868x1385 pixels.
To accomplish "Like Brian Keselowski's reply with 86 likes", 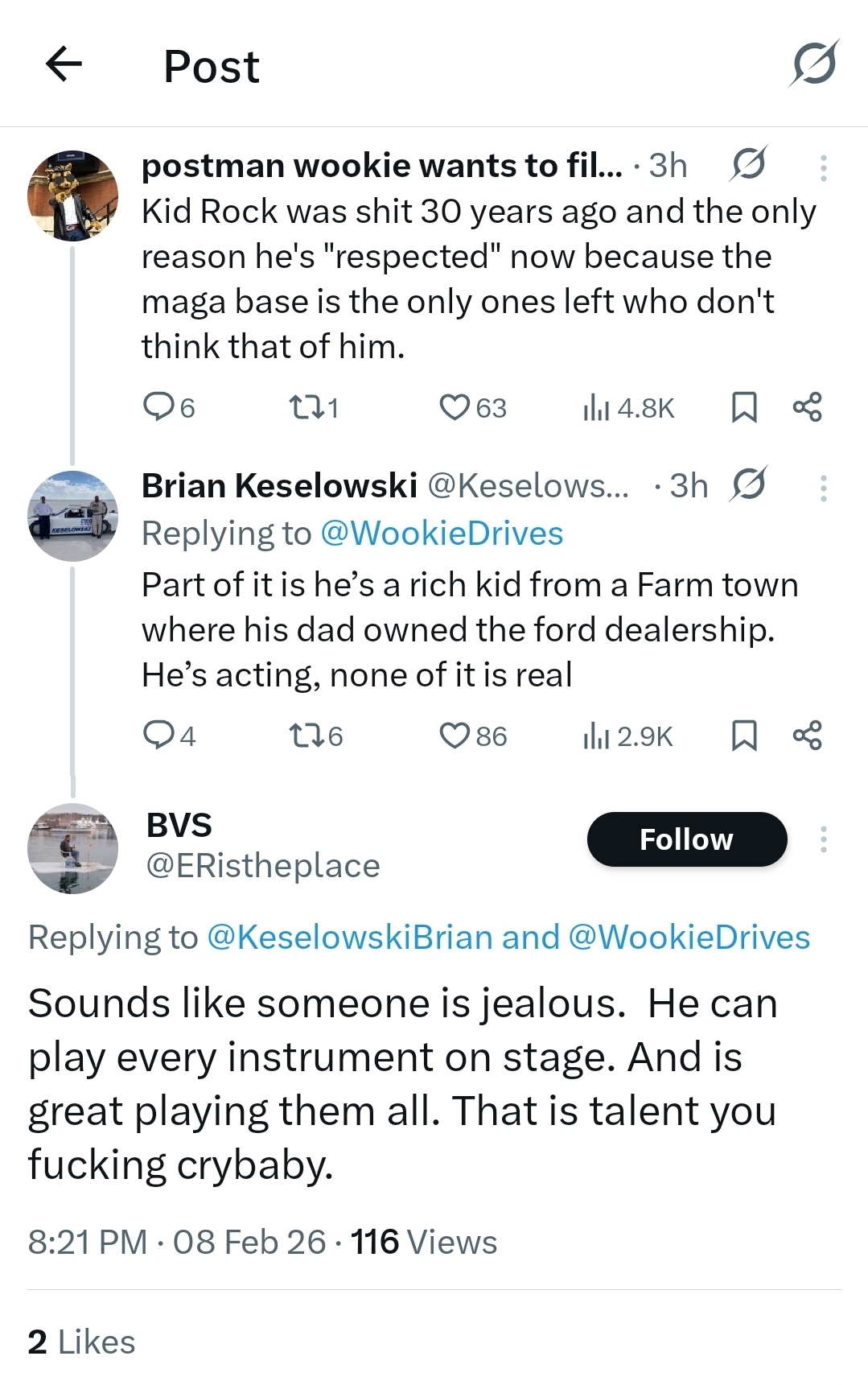I will 455,736.
